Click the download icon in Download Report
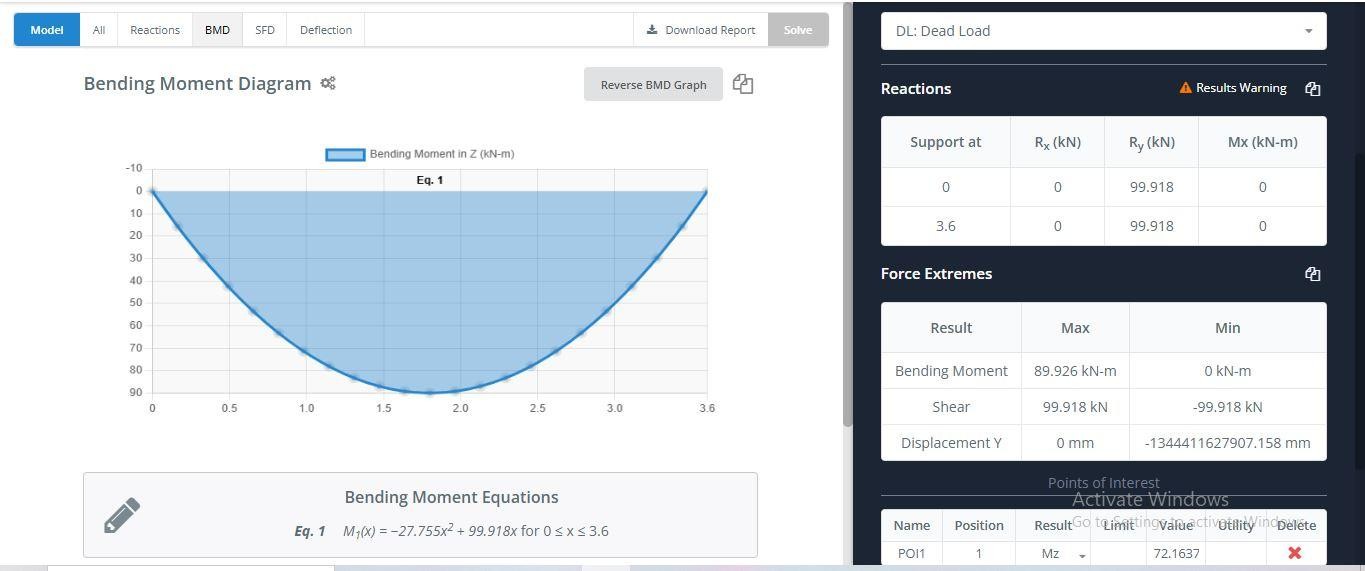Screen dimensions: 1365x571 pyautogui.click(x=652, y=30)
